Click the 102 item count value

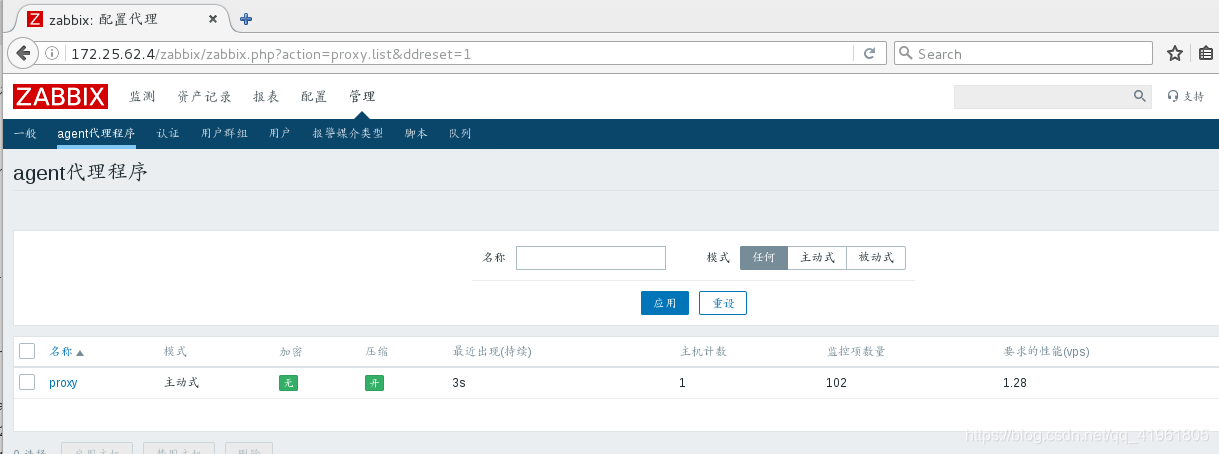(836, 383)
